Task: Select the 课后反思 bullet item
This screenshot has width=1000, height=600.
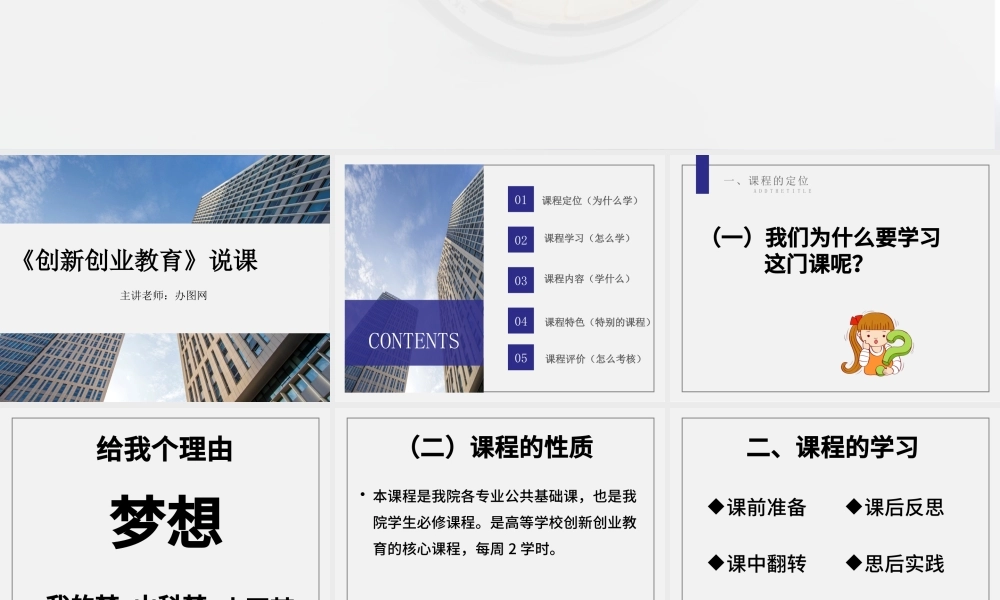Action: click(895, 507)
